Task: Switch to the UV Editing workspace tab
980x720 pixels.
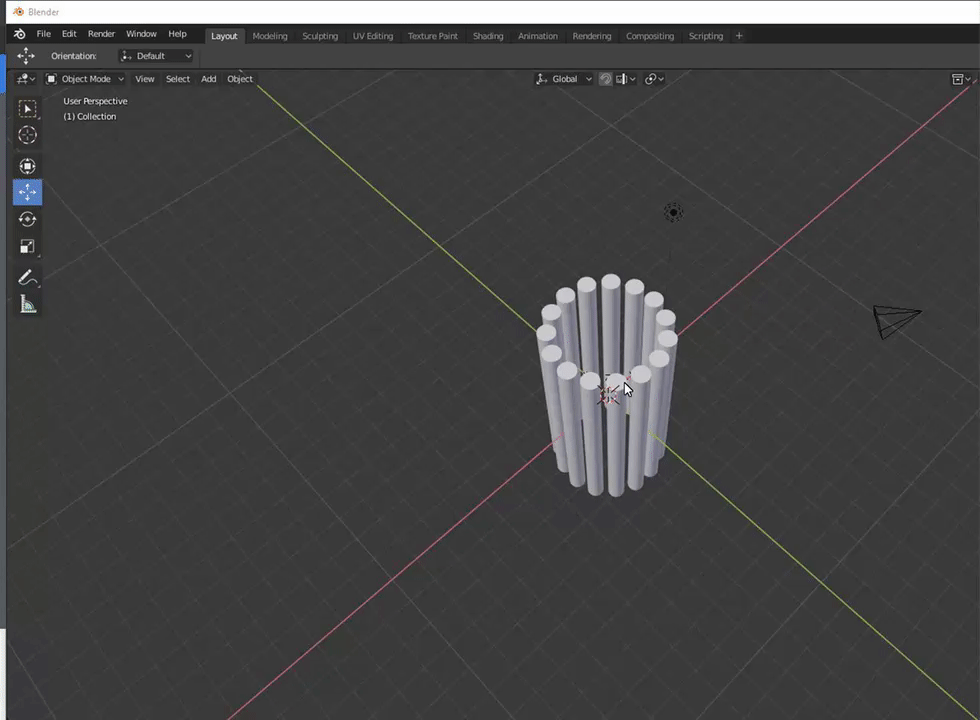Action: pyautogui.click(x=373, y=36)
